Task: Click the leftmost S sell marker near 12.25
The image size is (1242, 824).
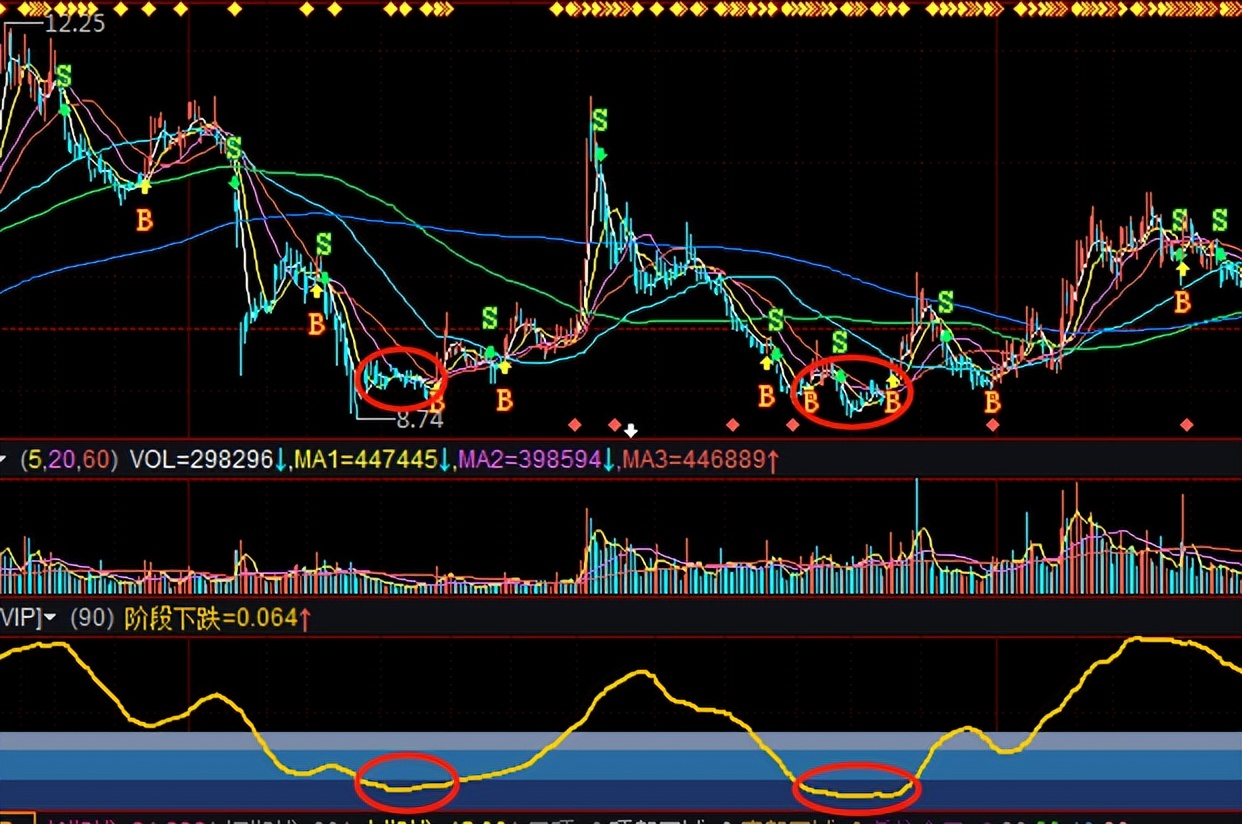Action: click(x=64, y=76)
